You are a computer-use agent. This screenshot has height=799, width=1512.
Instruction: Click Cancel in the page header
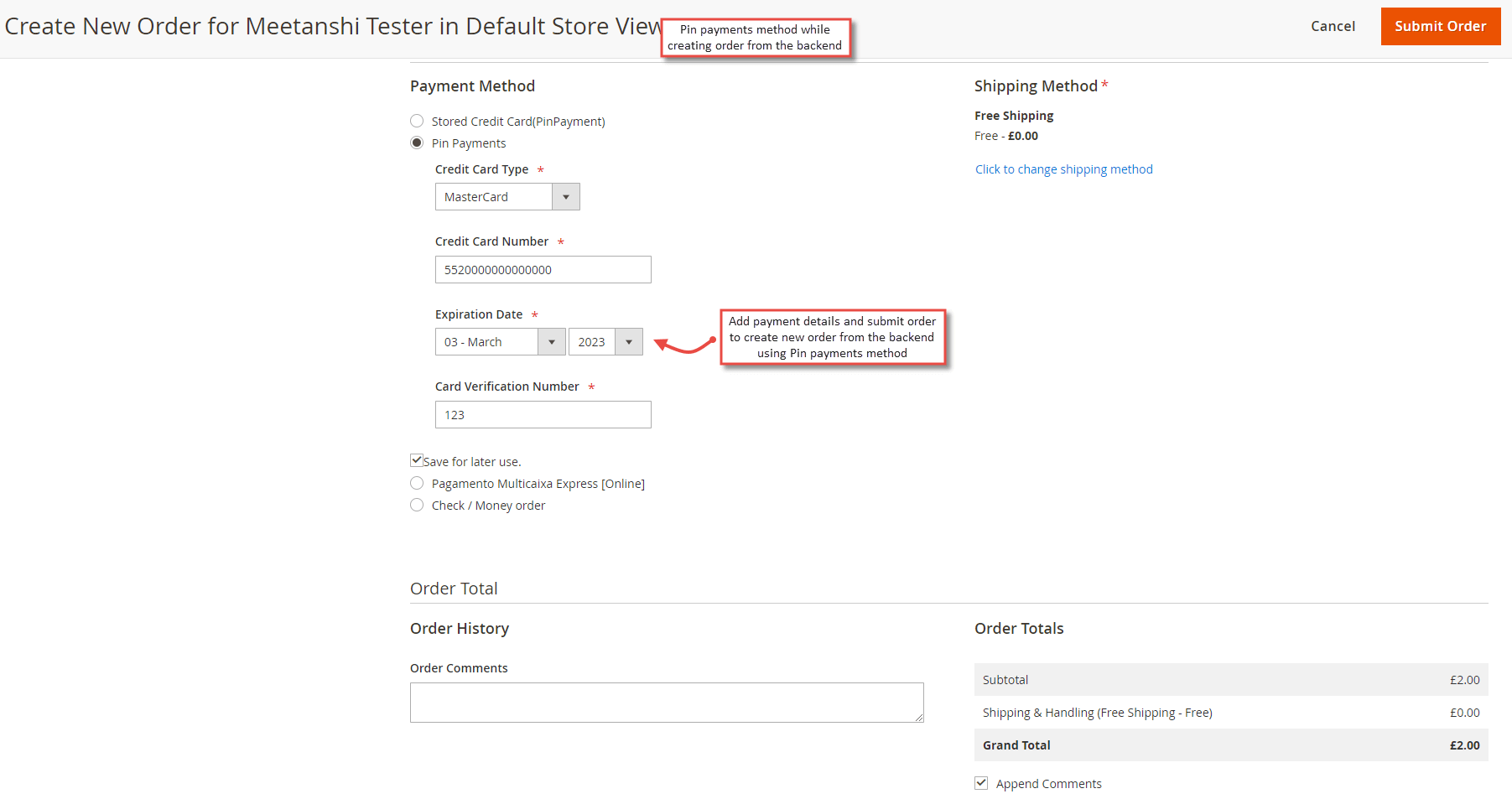pos(1333,27)
